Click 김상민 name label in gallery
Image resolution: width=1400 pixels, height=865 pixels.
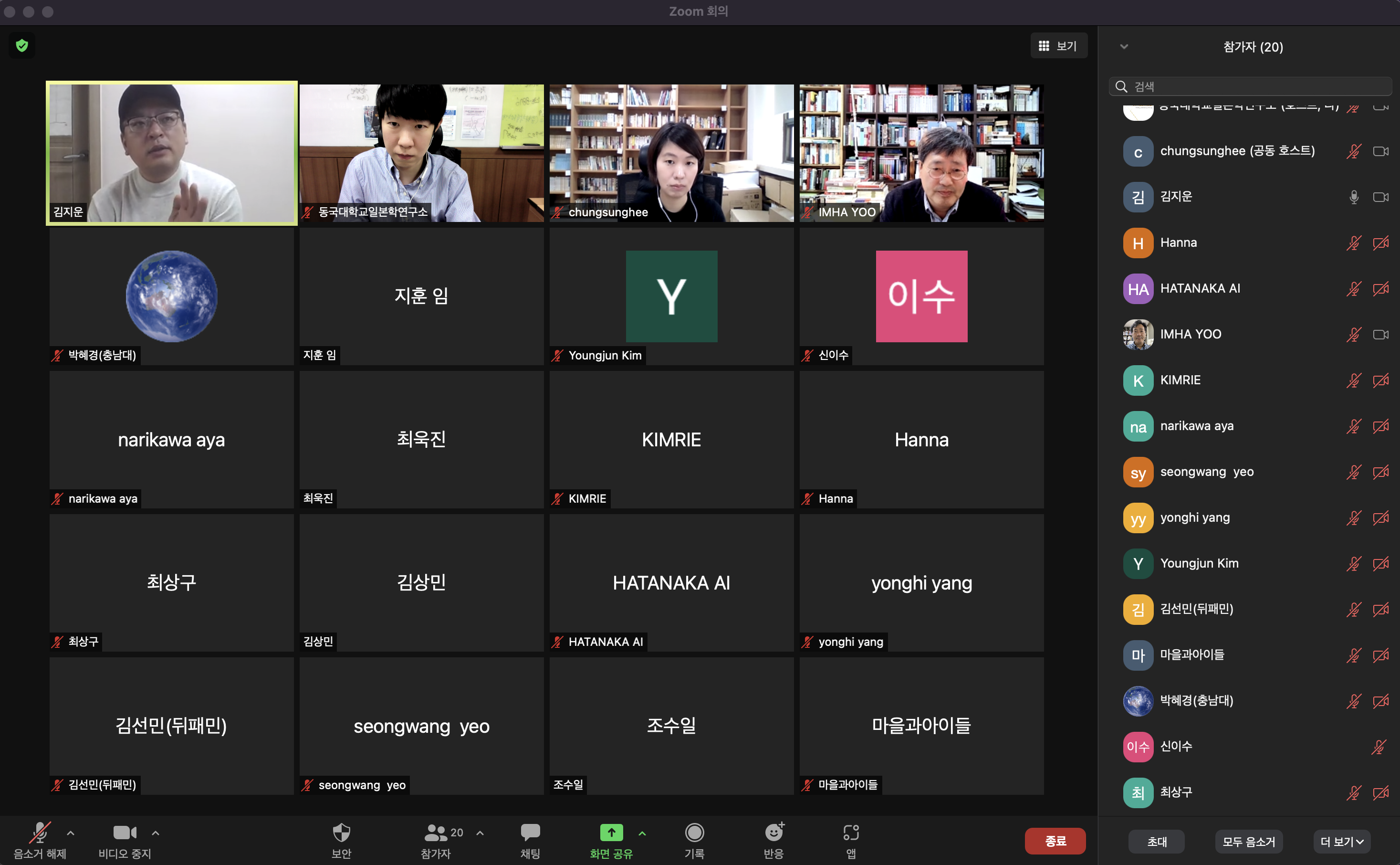[318, 641]
